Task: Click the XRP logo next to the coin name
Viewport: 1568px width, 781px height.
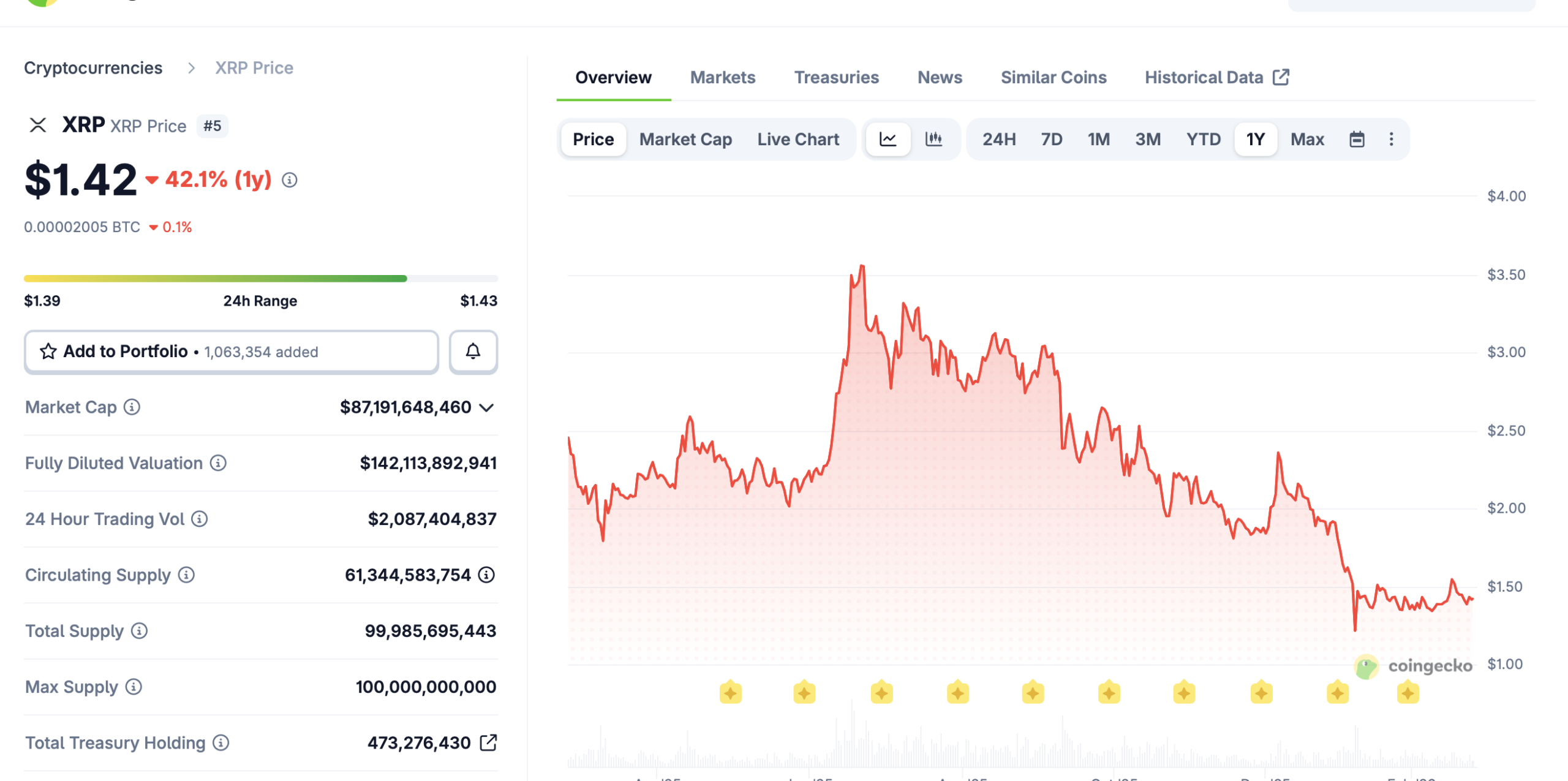Action: pyautogui.click(x=38, y=125)
